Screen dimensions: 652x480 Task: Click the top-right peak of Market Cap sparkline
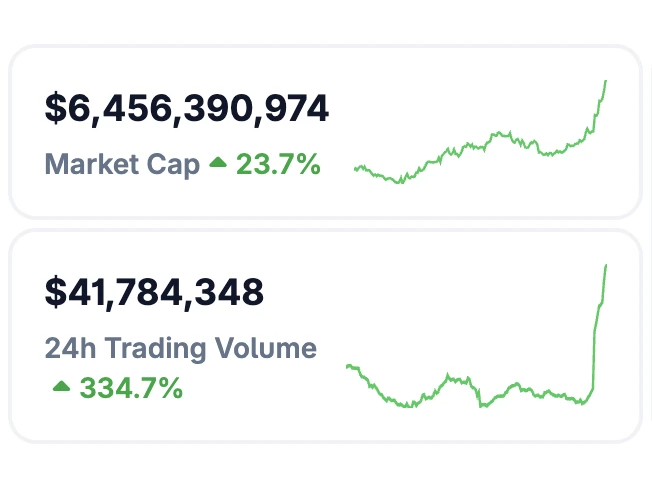pos(605,81)
